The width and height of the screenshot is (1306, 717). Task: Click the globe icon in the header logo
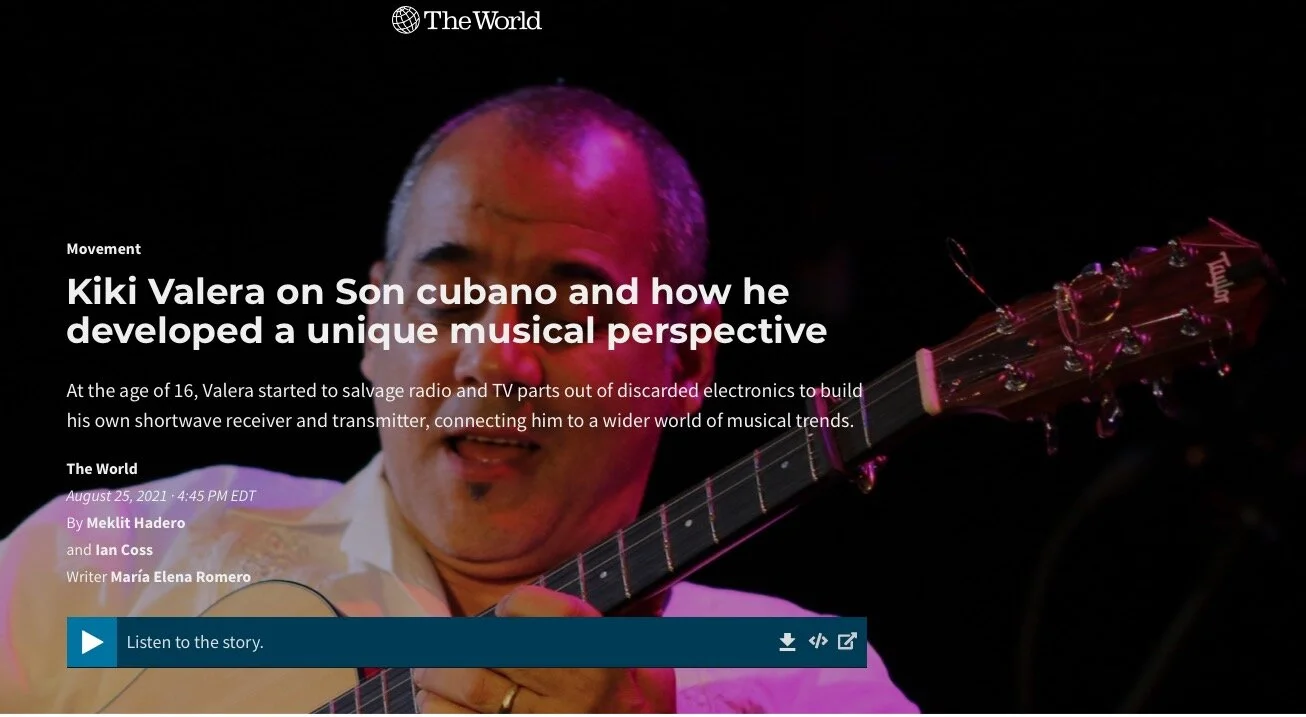point(405,20)
